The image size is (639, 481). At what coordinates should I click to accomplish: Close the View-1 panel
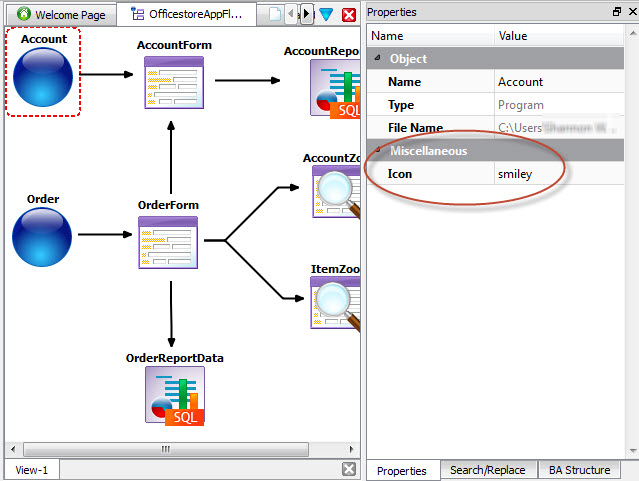click(x=348, y=469)
